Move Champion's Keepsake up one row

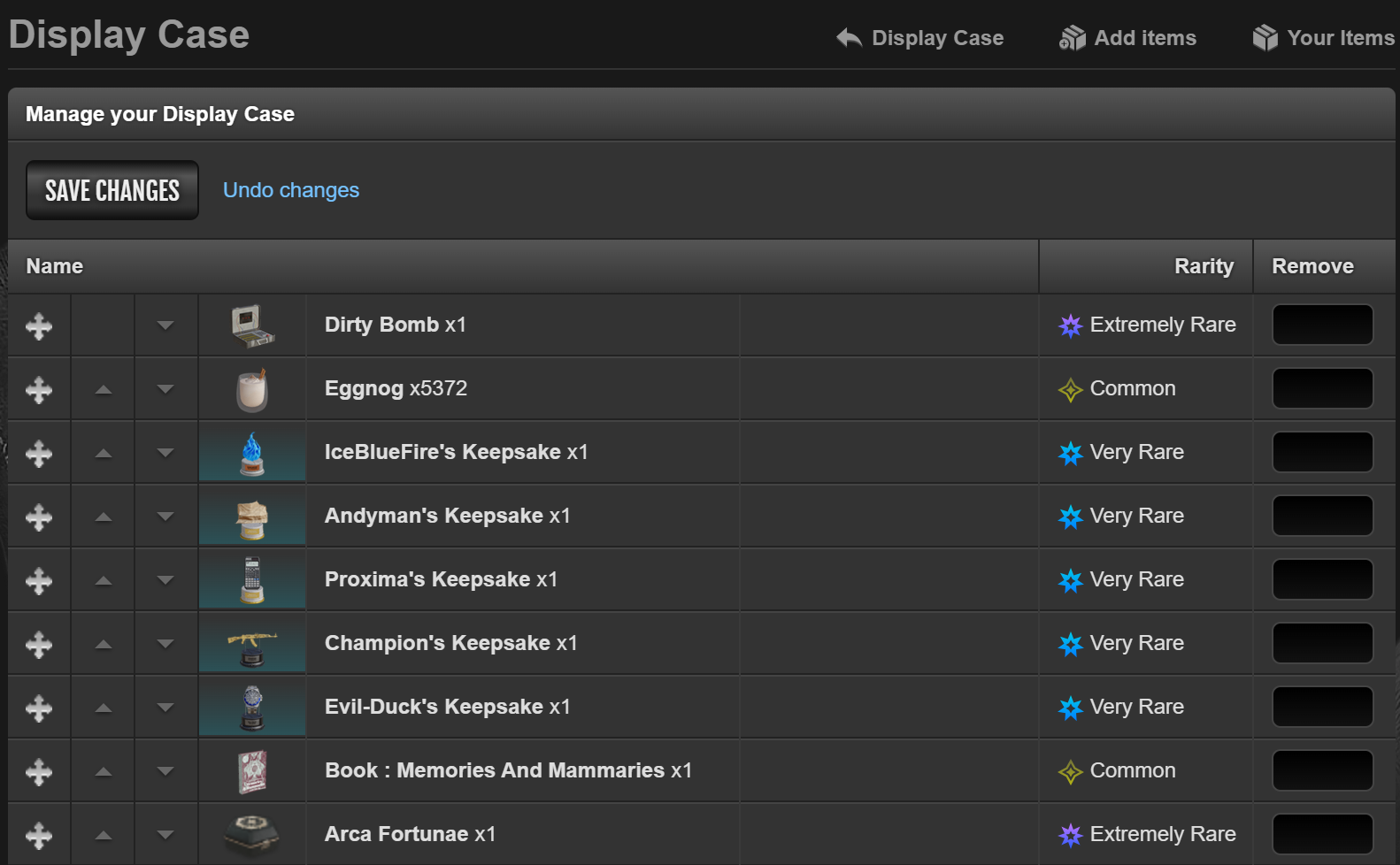[x=104, y=645]
